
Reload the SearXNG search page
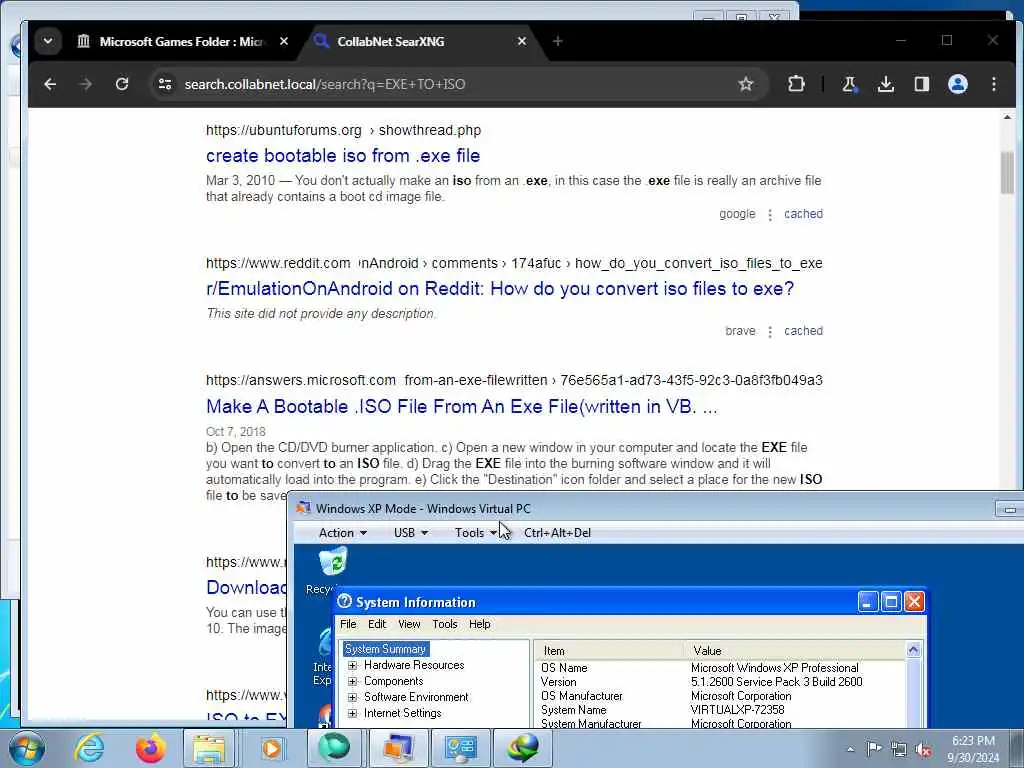pyautogui.click(x=121, y=84)
